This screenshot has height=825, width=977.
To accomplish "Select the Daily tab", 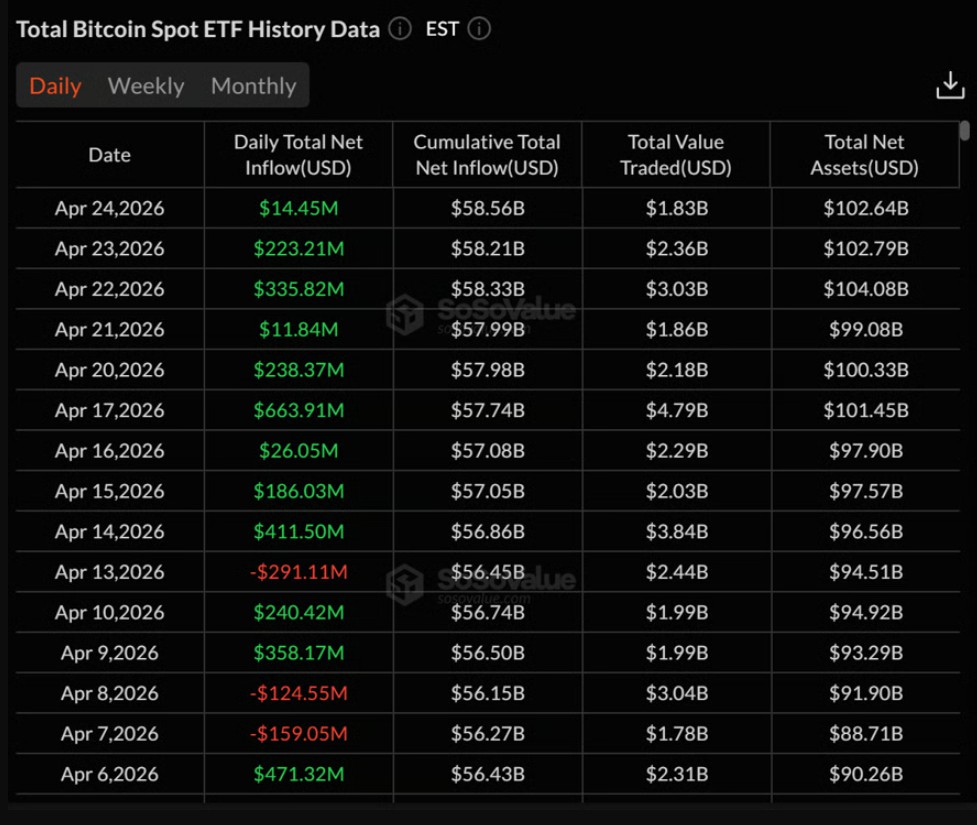I will 55,86.
